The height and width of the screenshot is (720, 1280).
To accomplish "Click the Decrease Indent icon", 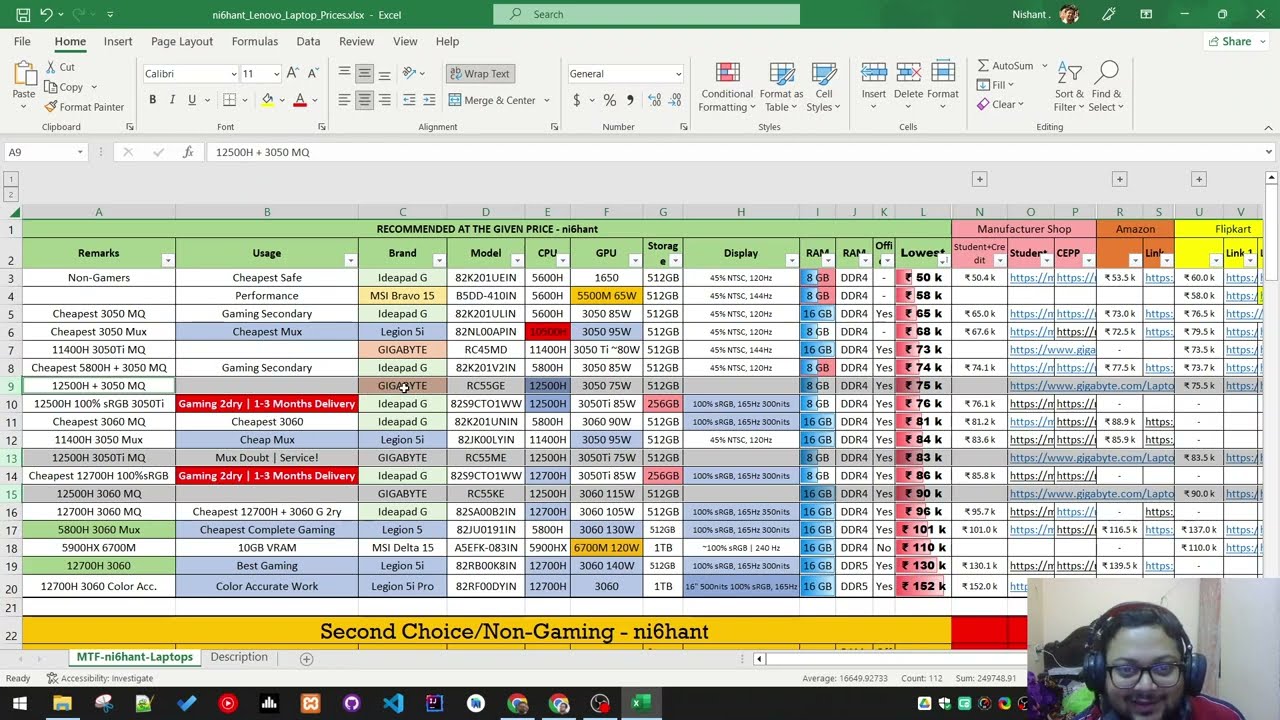I will (x=409, y=100).
